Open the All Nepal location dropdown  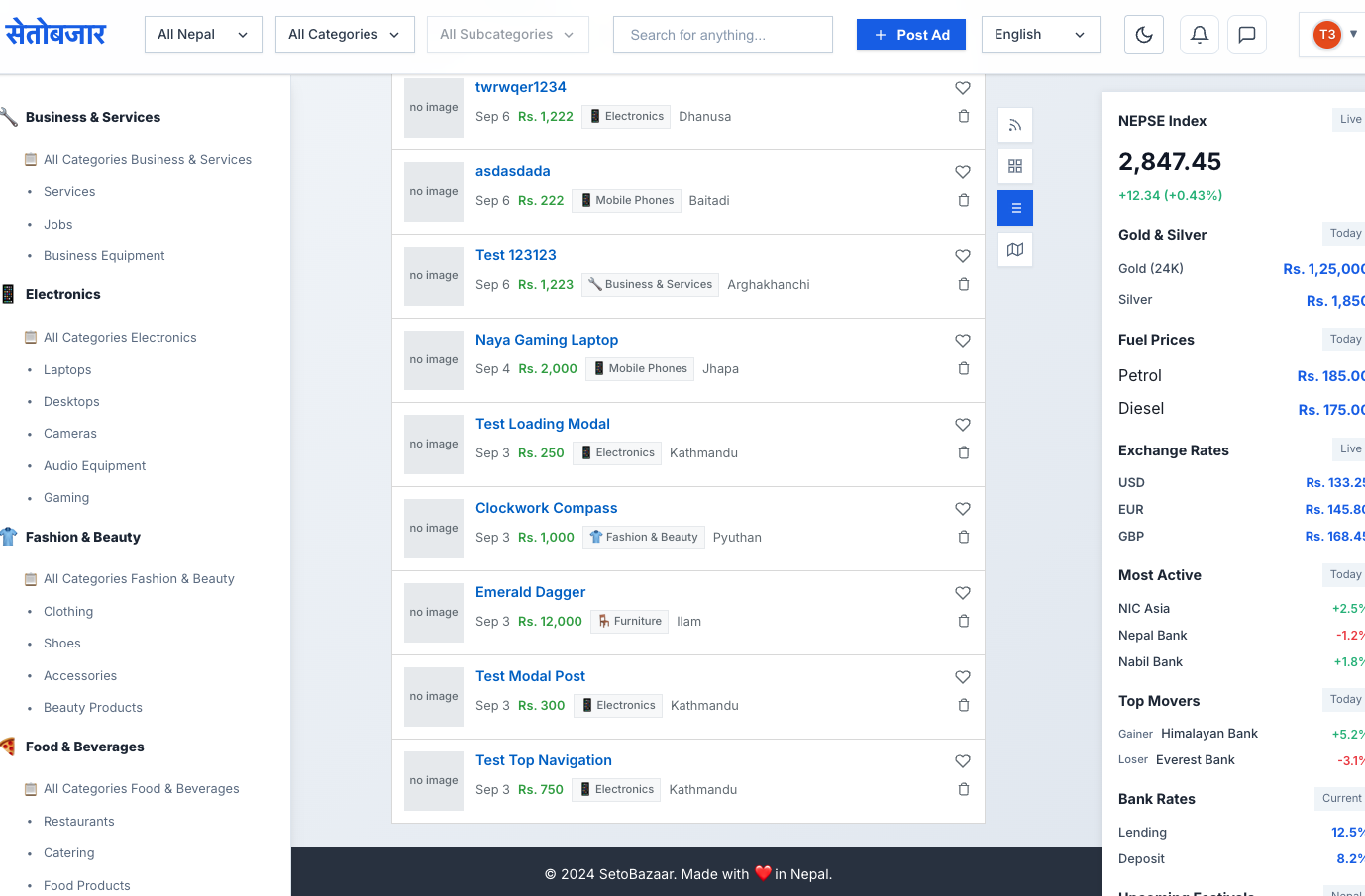pyautogui.click(x=203, y=35)
